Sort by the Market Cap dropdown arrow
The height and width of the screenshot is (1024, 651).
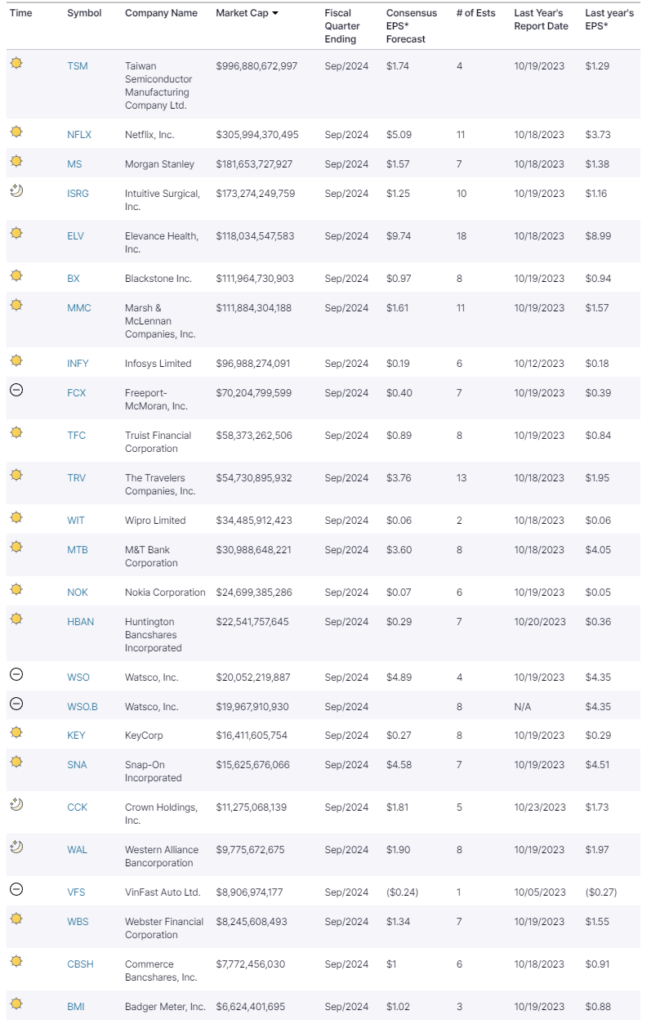pos(275,13)
